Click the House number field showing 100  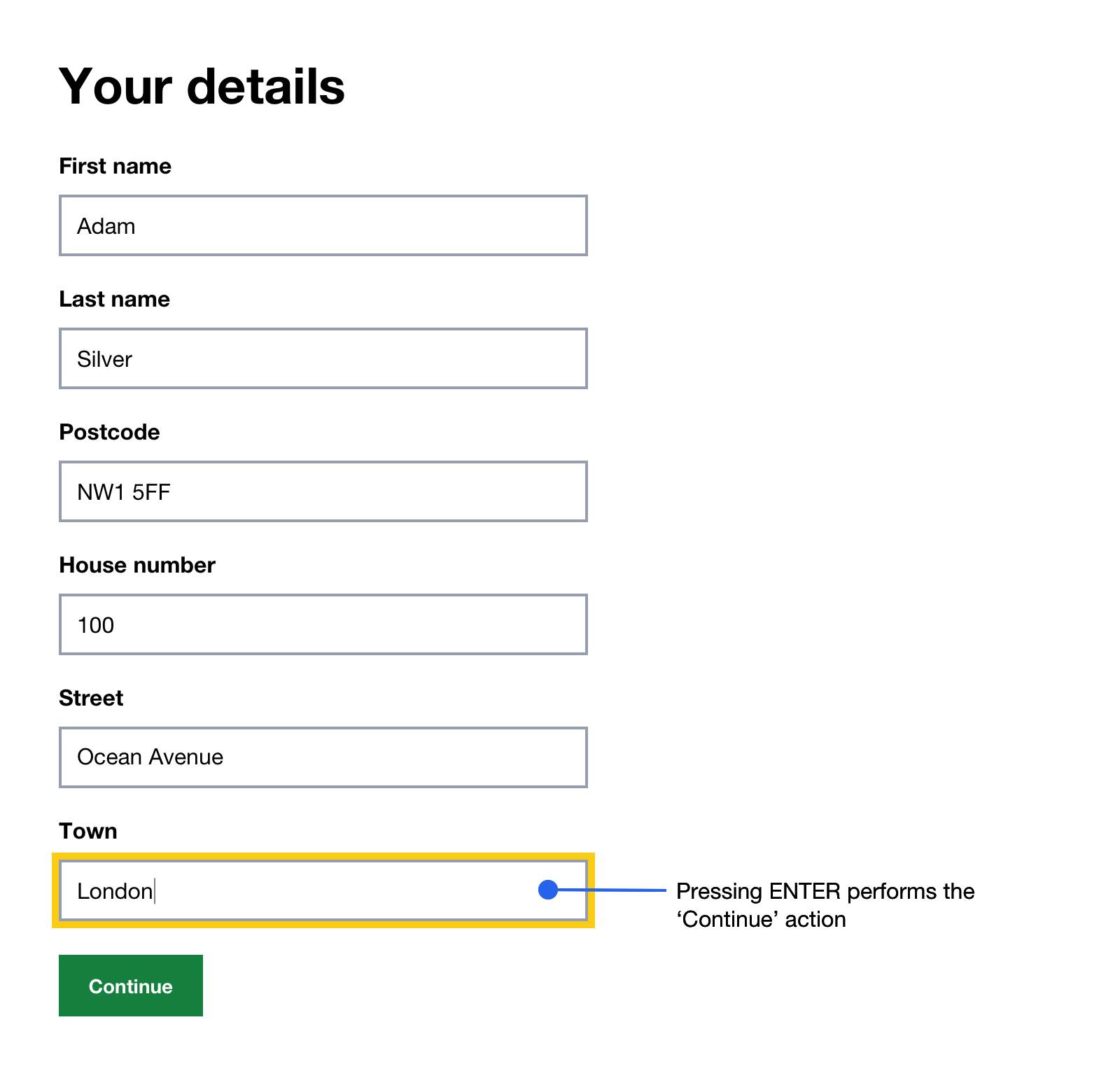pos(322,624)
